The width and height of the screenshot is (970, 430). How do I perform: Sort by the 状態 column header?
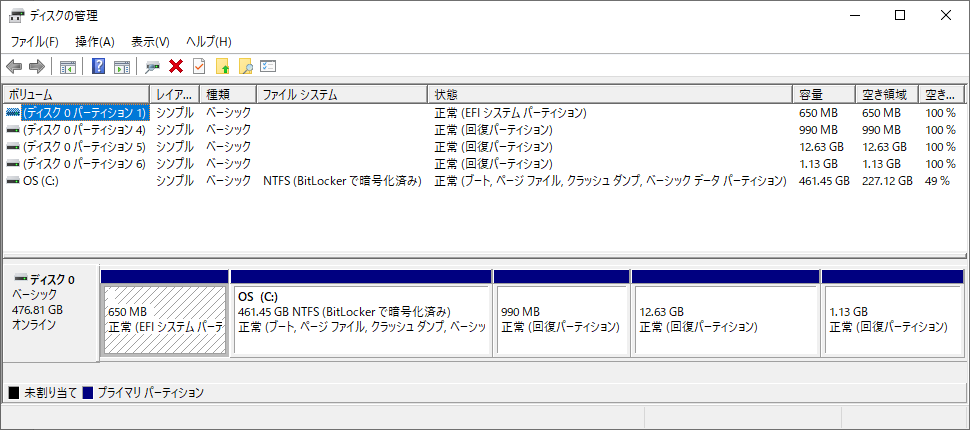pyautogui.click(x=610, y=95)
